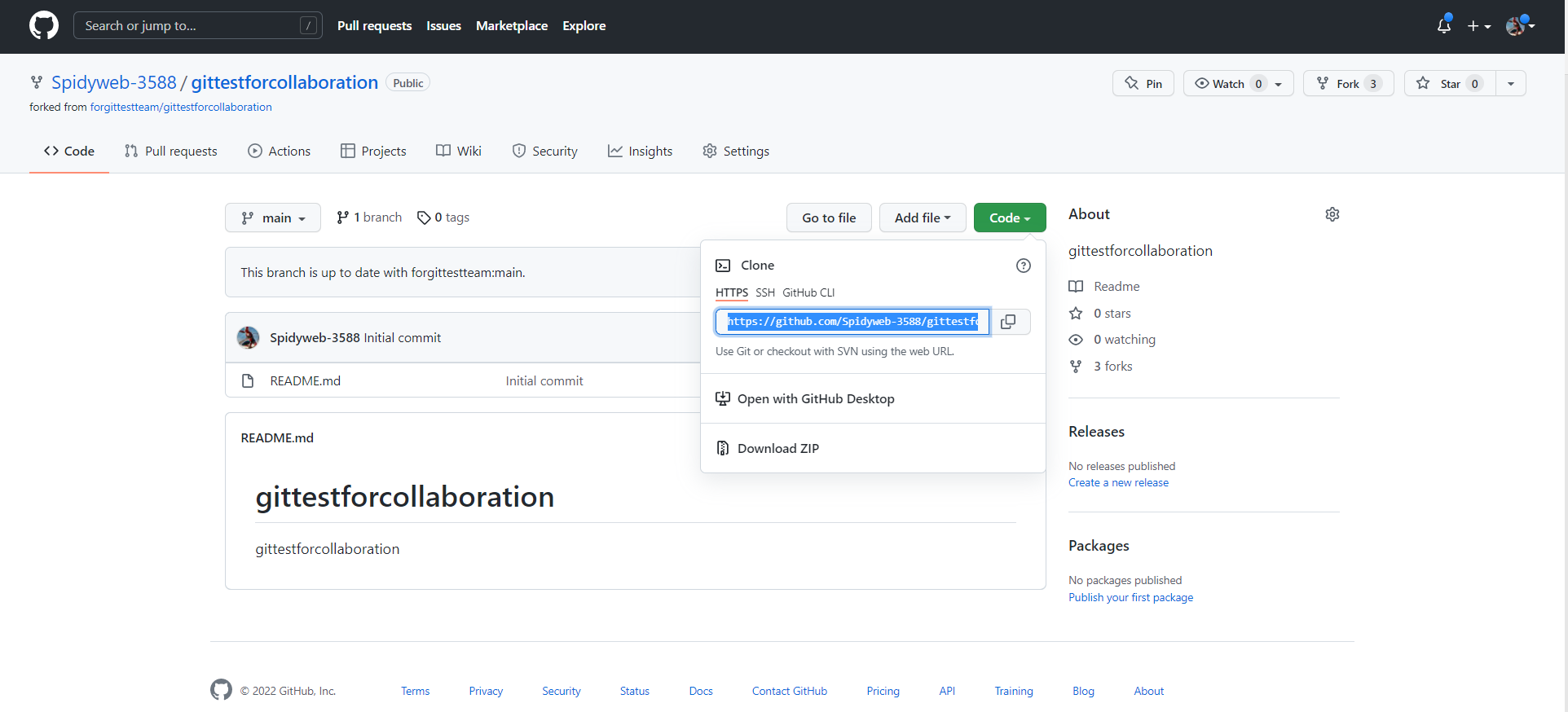
Task: Go to Pull requests in top navigation
Action: (374, 26)
